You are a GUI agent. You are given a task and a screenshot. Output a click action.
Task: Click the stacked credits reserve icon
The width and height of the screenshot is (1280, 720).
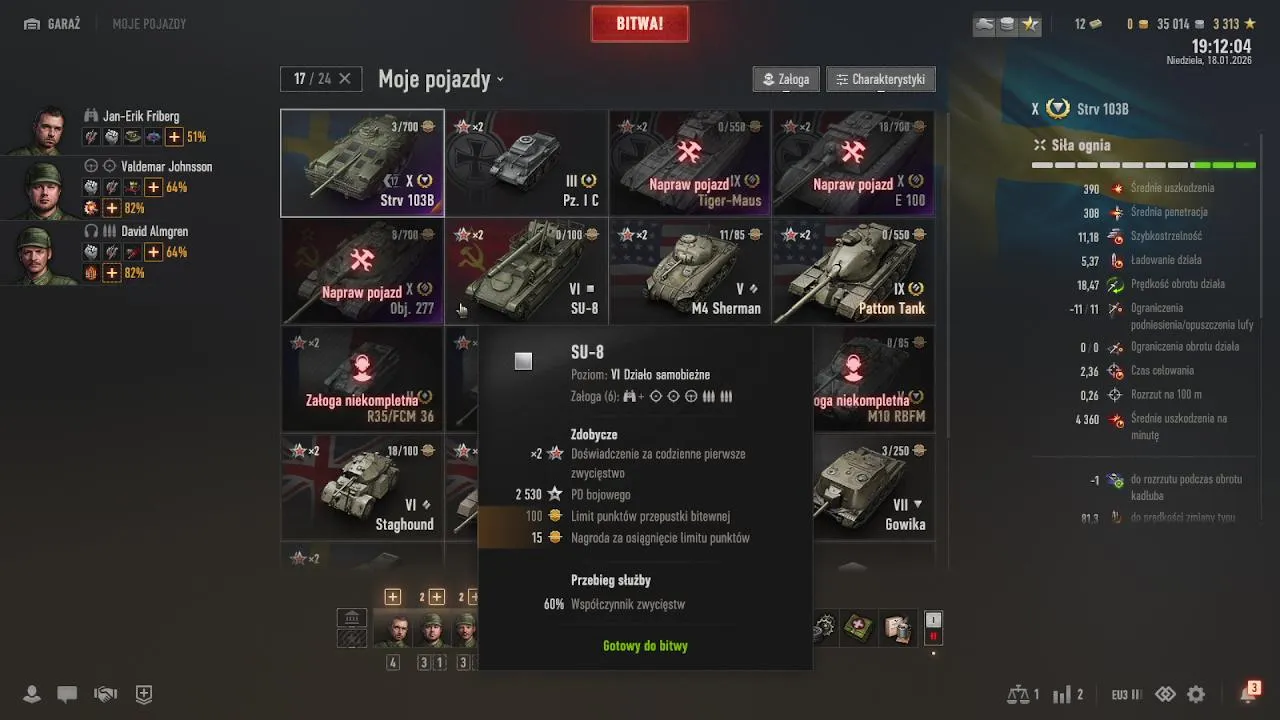[1007, 24]
